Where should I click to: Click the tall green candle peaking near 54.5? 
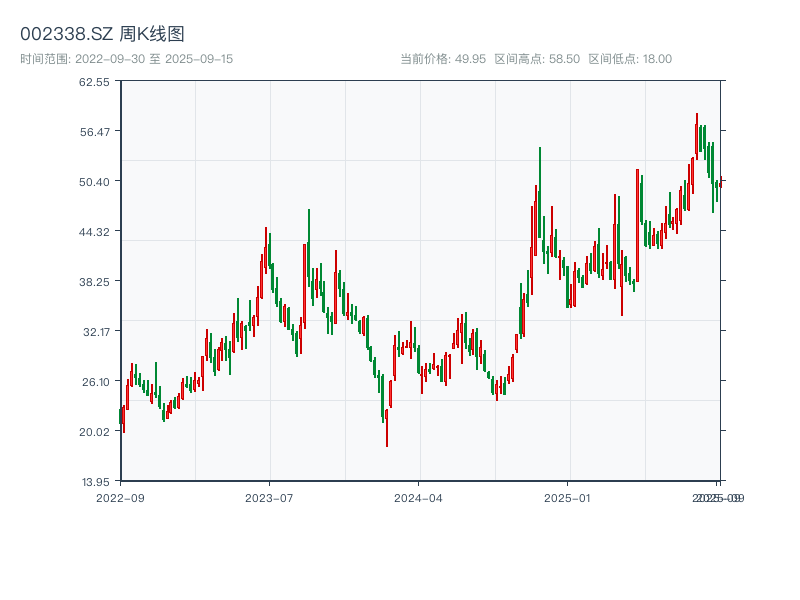540,192
